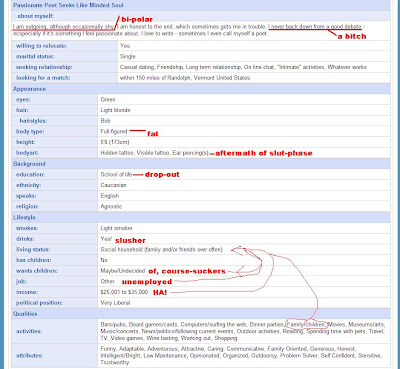Screen dimensions: 400x369
Task: Select "within 150 miles of Randolph, Vermont" text
Action: [185, 78]
